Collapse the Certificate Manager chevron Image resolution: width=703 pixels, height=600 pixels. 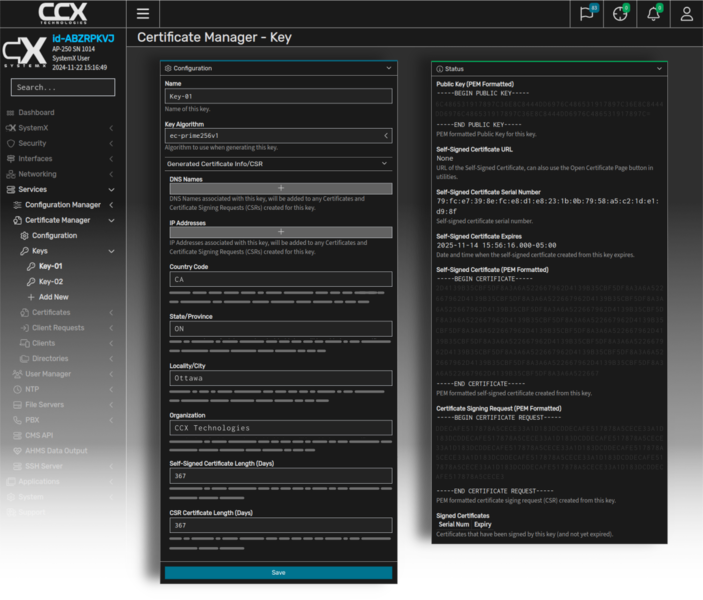[x=111, y=220]
